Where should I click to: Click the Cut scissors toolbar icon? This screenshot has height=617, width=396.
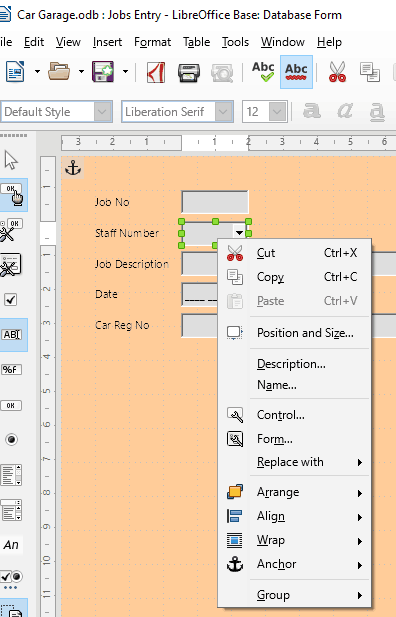tap(337, 72)
